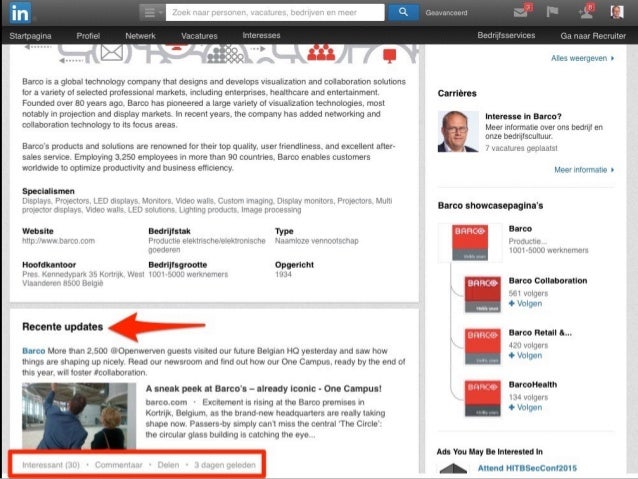
Task: Click Ga naar Recruiter
Action: tap(593, 36)
